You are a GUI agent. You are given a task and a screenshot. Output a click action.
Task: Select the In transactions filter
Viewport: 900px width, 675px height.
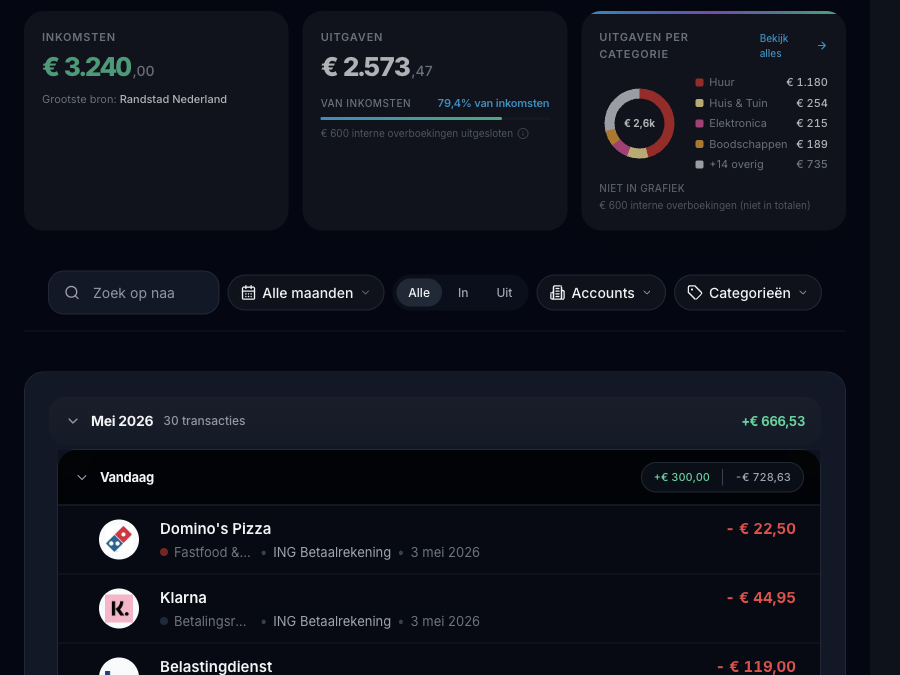(463, 293)
